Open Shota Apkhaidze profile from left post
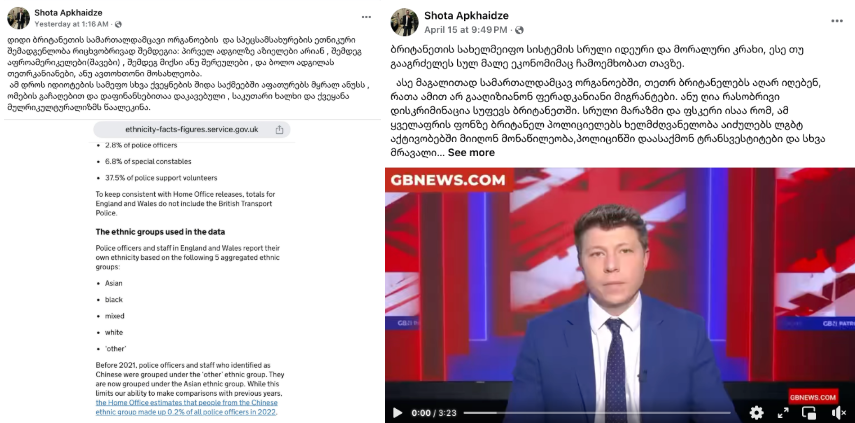 (68, 13)
